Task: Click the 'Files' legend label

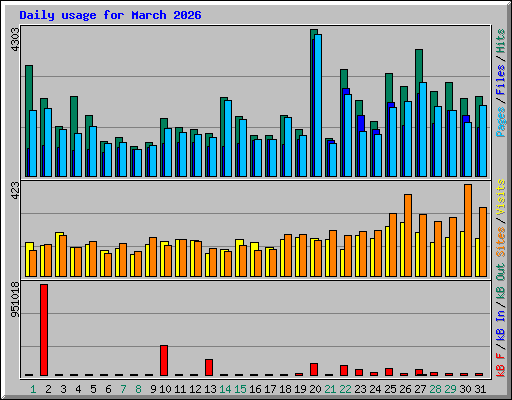Action: coord(501,80)
